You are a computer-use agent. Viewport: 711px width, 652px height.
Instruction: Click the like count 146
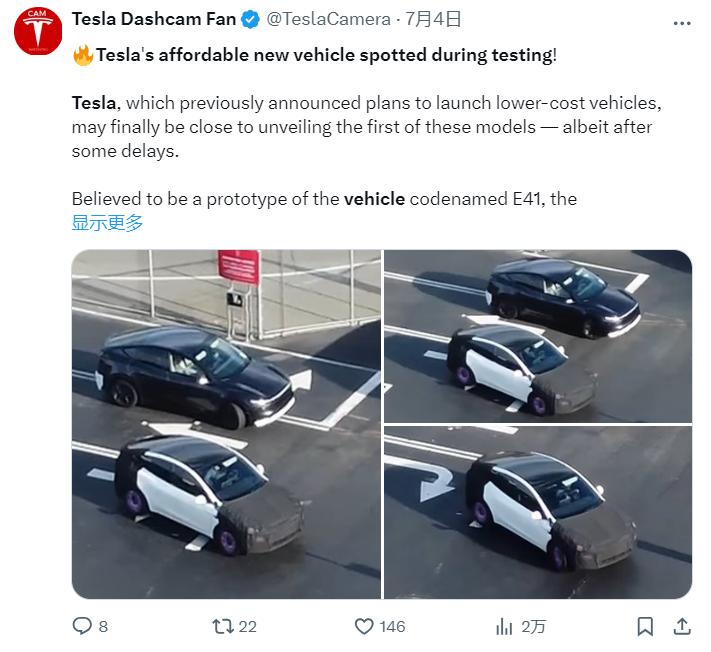(x=392, y=627)
